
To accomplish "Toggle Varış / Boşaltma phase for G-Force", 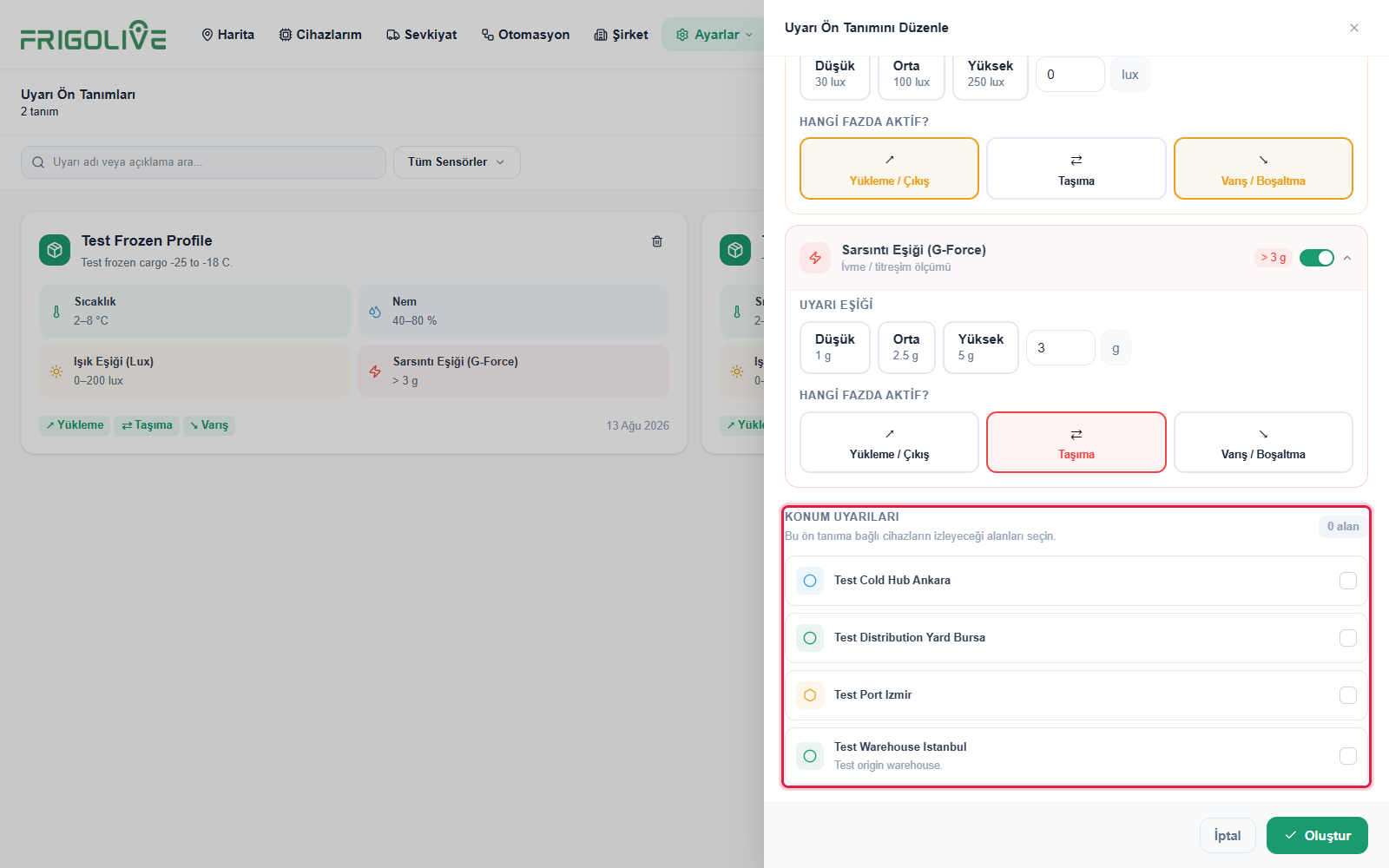I will (x=1263, y=443).
